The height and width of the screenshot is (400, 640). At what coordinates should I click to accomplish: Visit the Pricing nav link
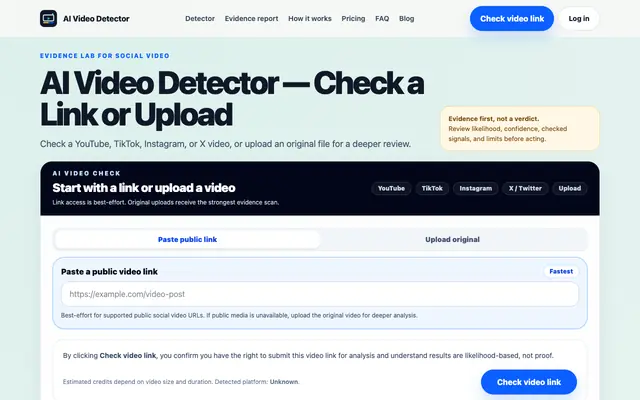[353, 19]
